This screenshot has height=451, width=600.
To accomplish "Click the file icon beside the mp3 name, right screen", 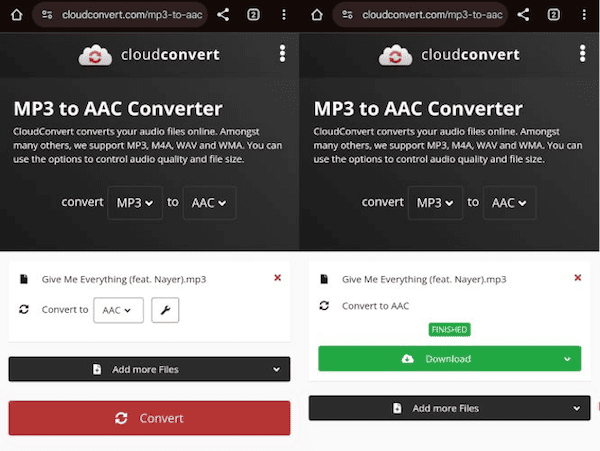I will tap(324, 279).
